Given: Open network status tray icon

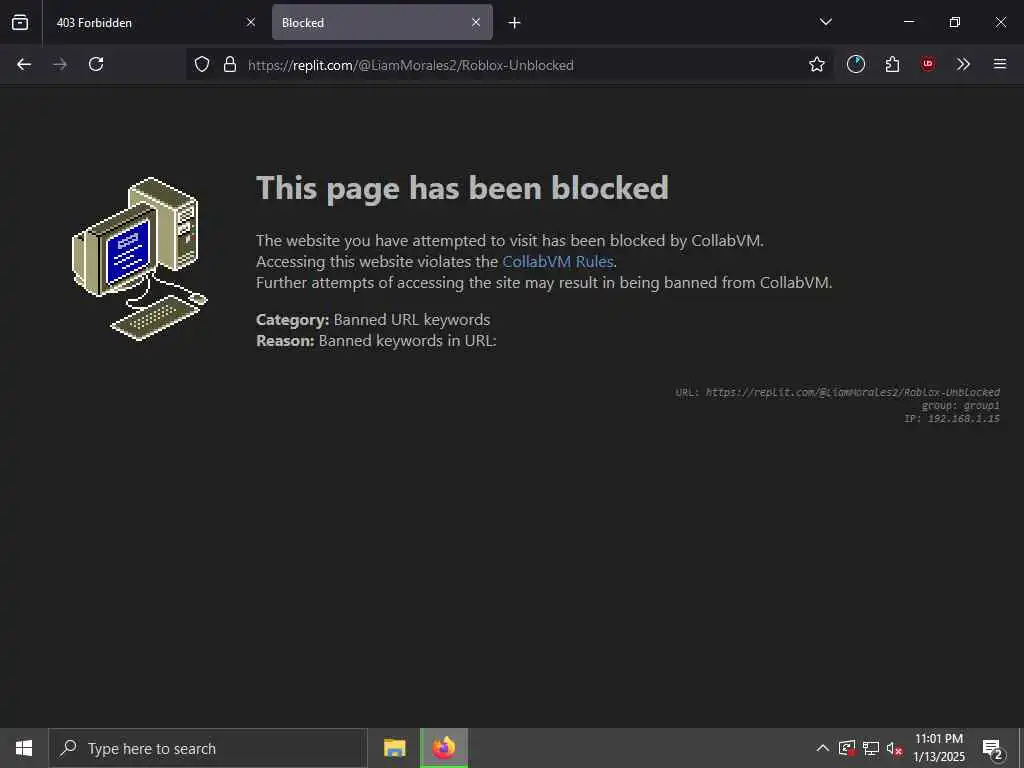Looking at the screenshot, I should [871, 748].
